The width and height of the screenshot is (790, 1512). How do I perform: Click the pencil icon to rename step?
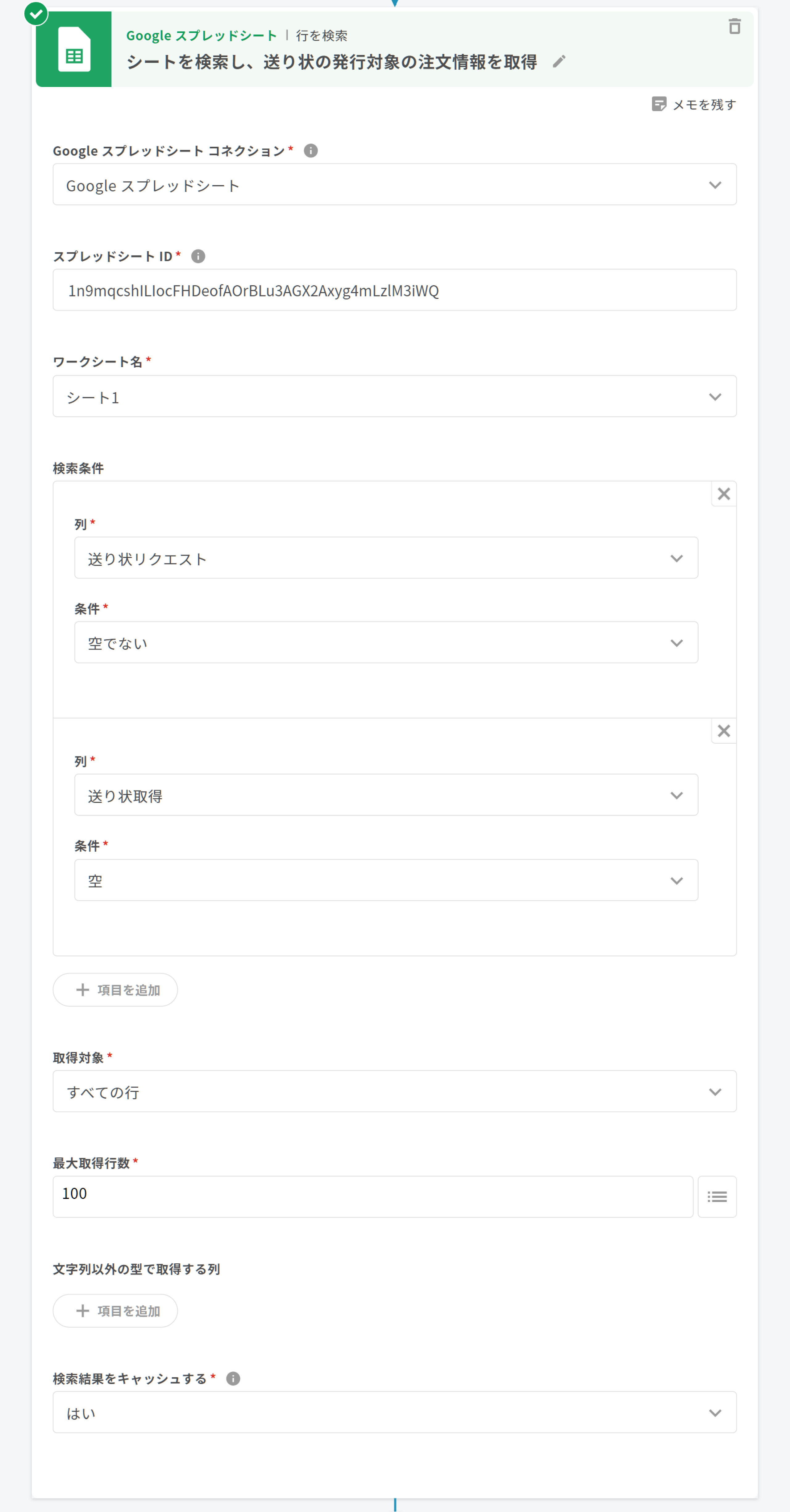(559, 61)
